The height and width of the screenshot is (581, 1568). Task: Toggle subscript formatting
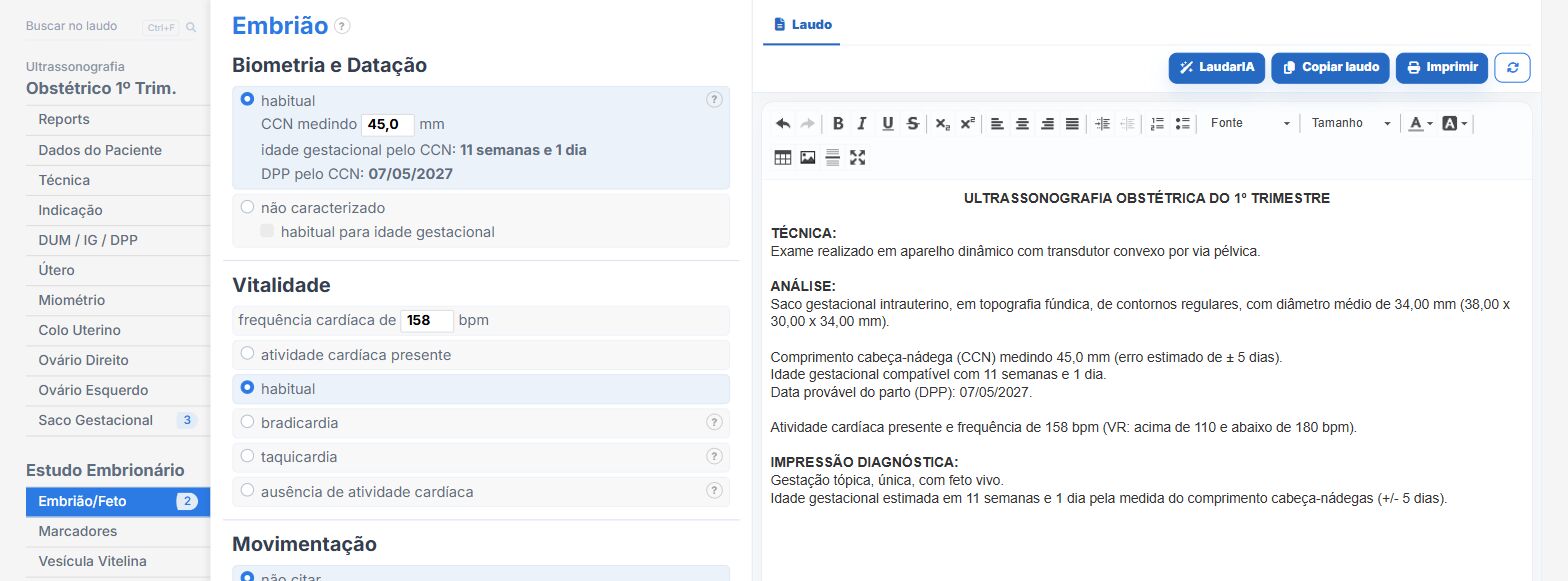click(x=942, y=124)
